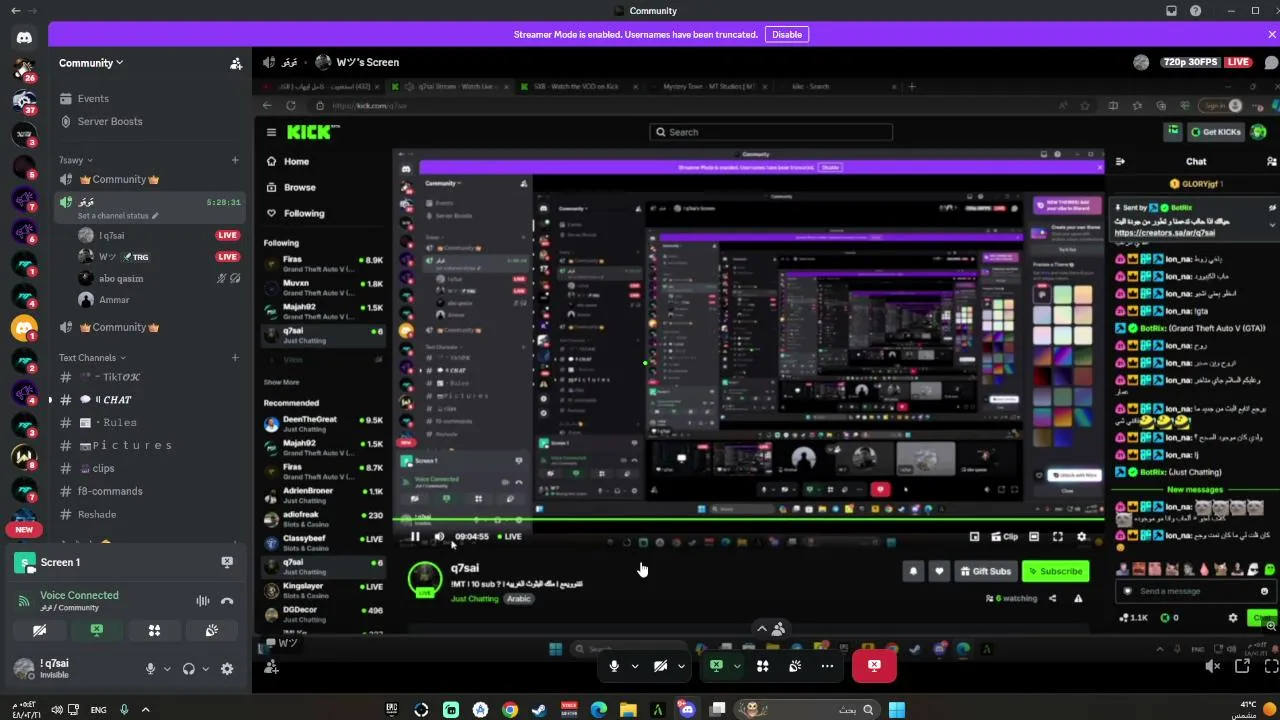Disconnect from voice using the hang-up icon
1280x720 pixels.
(x=227, y=601)
